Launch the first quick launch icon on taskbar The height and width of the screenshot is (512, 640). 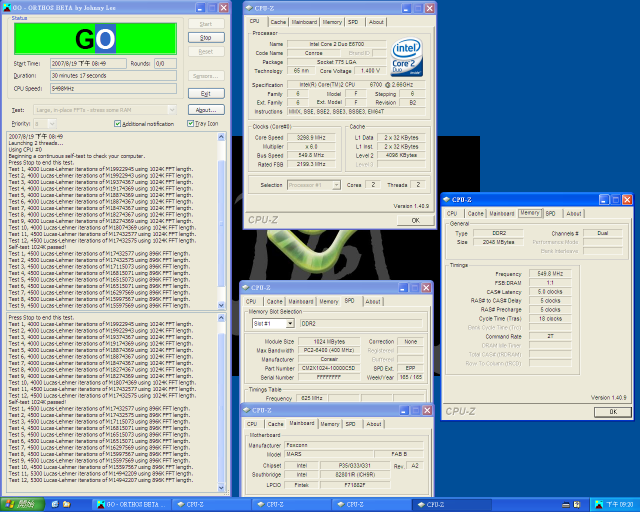55,505
